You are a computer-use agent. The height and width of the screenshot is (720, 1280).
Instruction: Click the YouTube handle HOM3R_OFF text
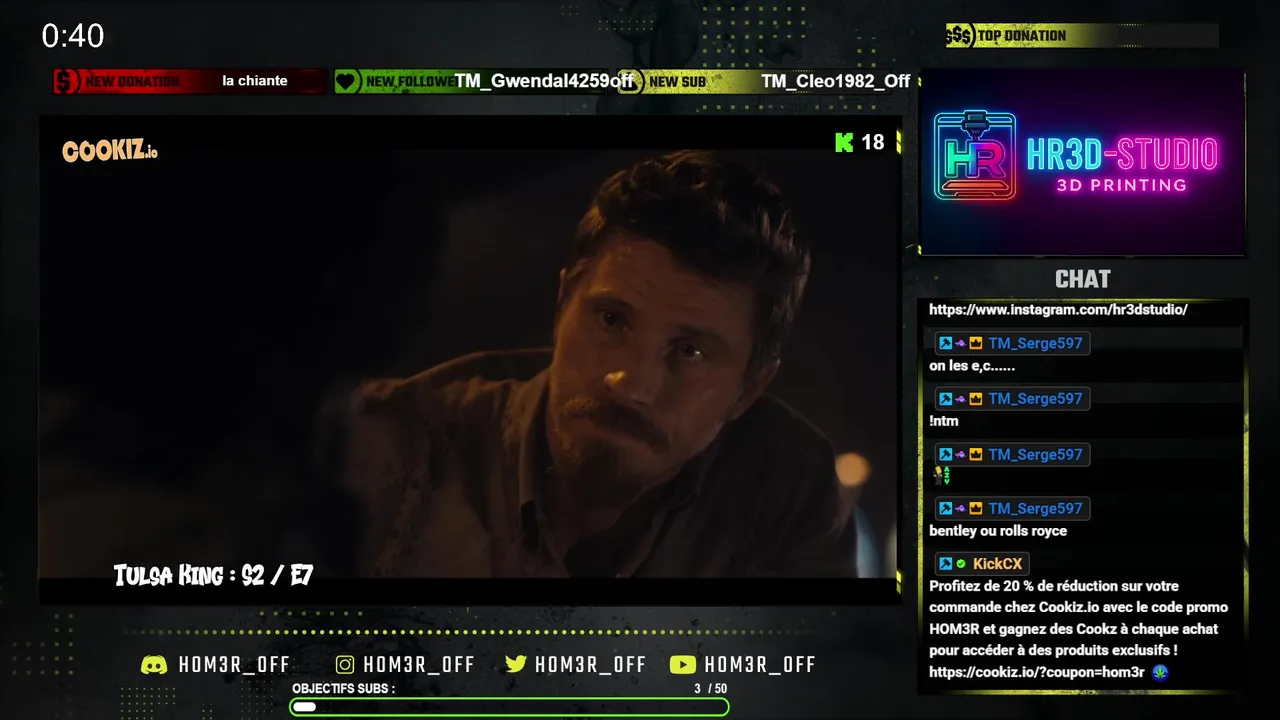760,665
